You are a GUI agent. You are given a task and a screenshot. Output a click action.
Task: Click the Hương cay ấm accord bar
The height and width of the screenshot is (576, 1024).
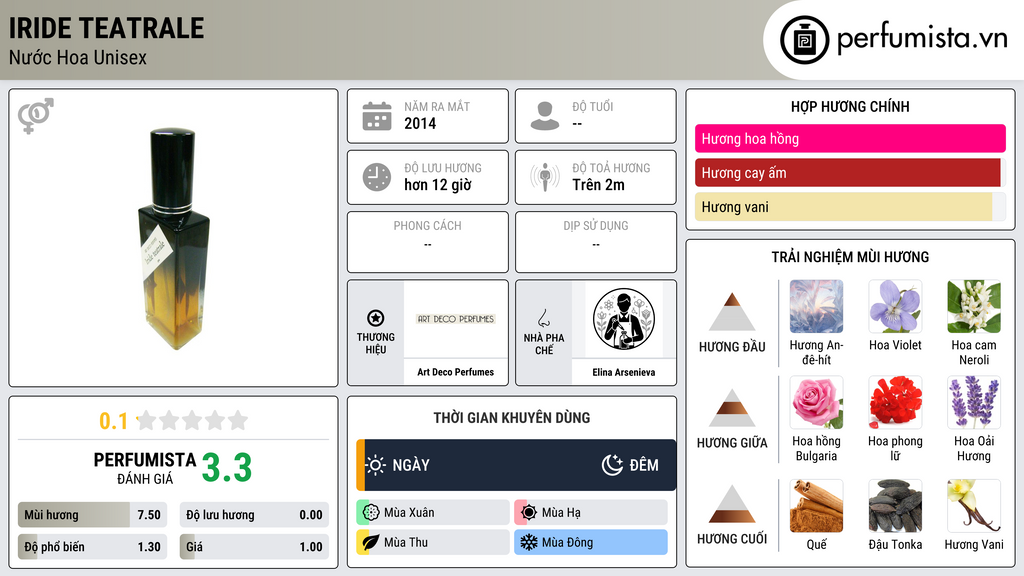click(x=848, y=172)
